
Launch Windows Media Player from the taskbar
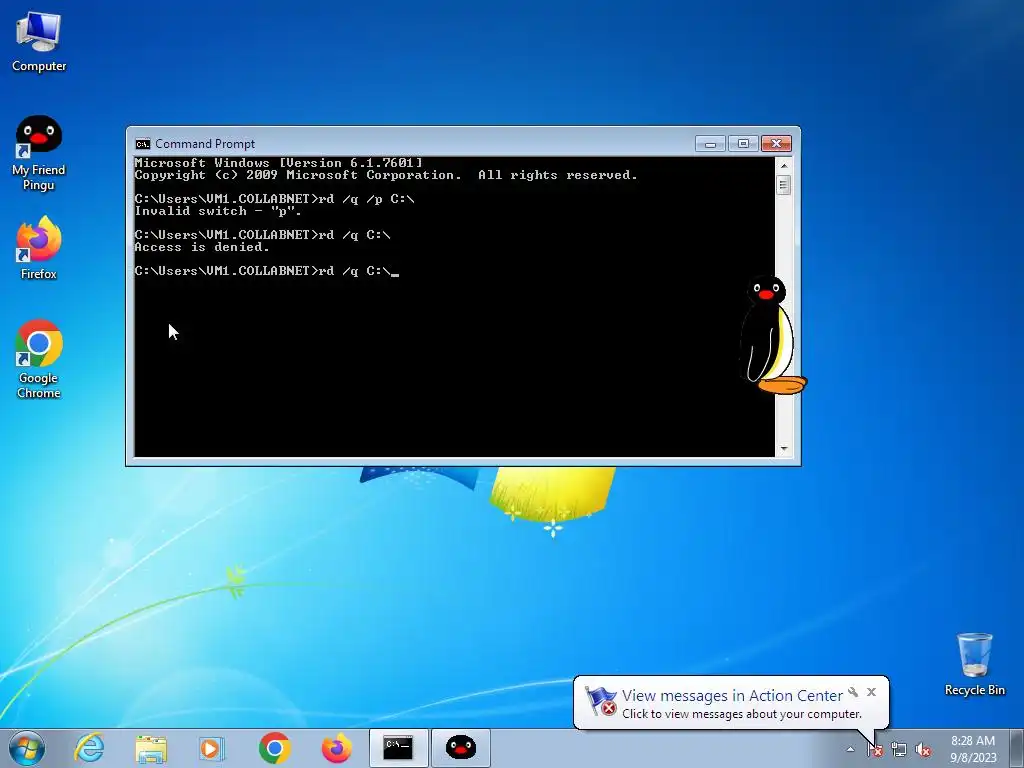pyautogui.click(x=212, y=748)
